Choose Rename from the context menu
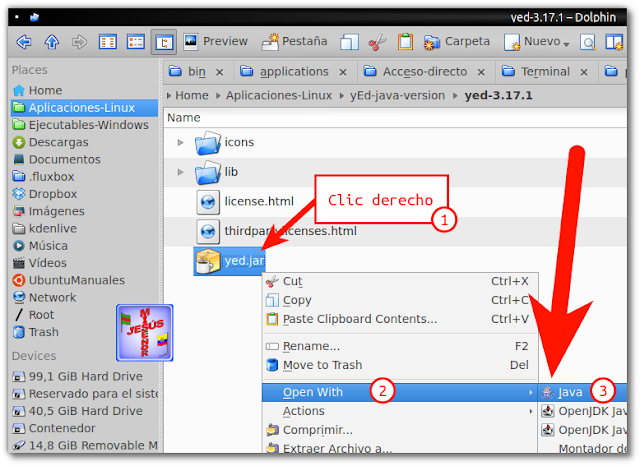 coord(400,346)
